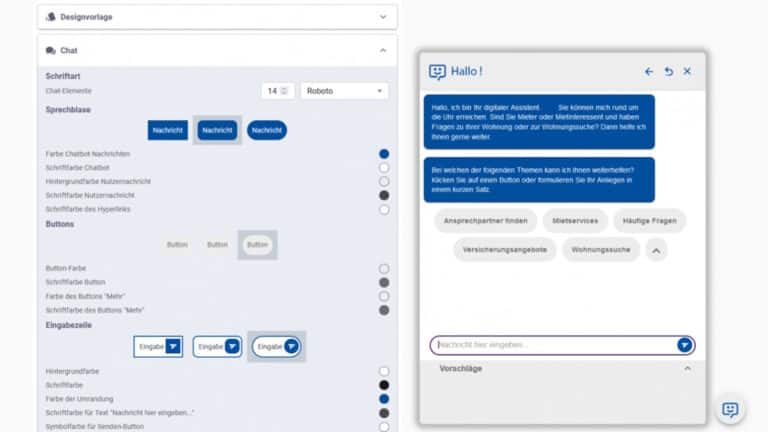Click the Versicherungsangebote chat button
768x432 pixels.
(504, 250)
